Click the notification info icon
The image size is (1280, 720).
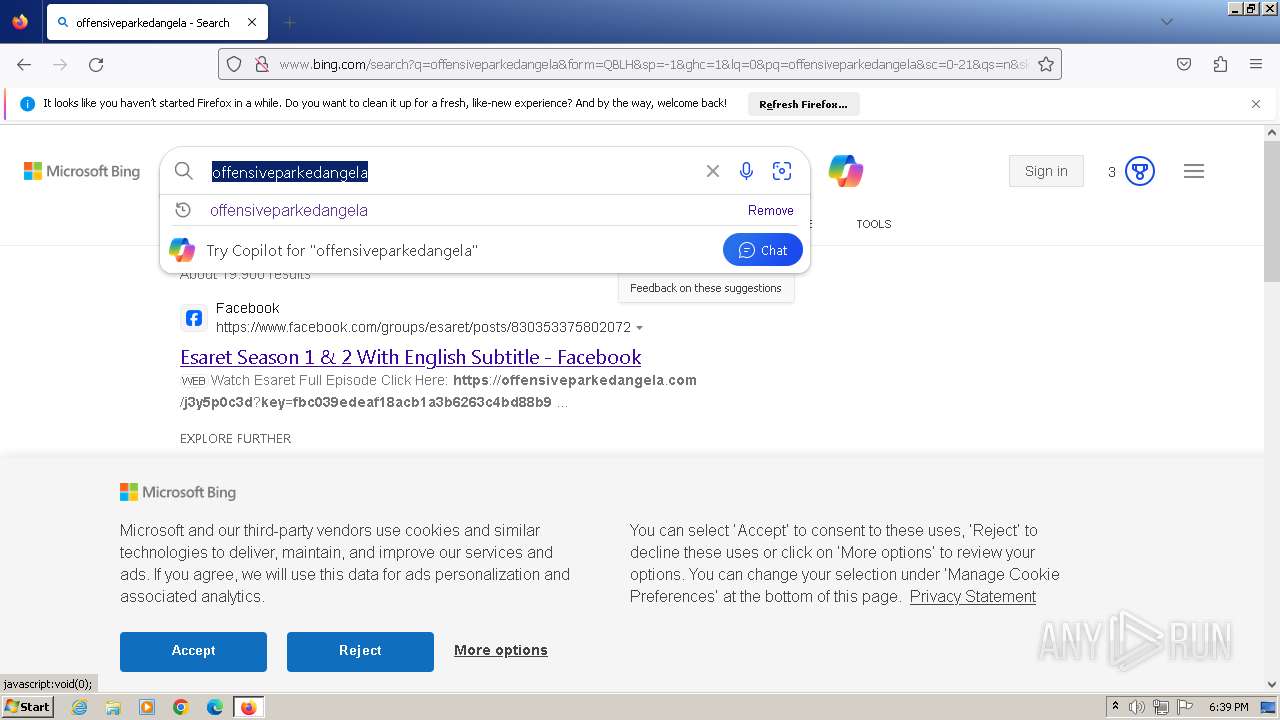(x=27, y=104)
